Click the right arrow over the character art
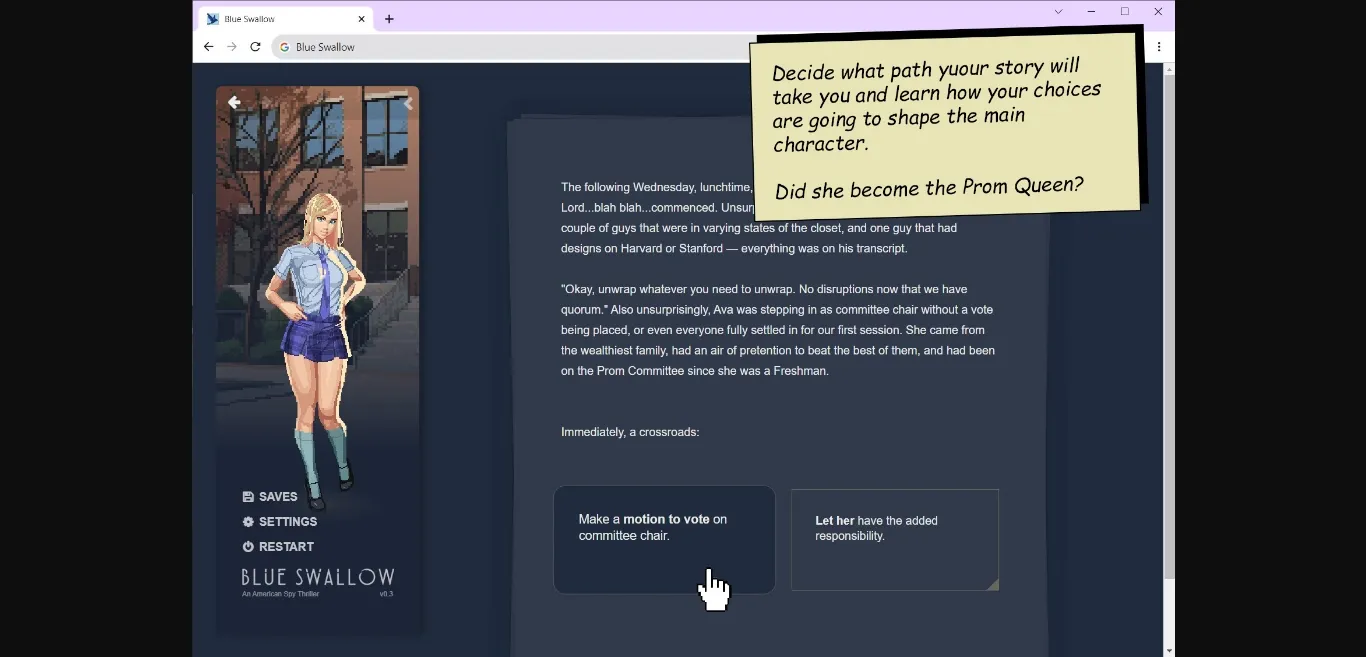This screenshot has width=1366, height=657. point(407,103)
